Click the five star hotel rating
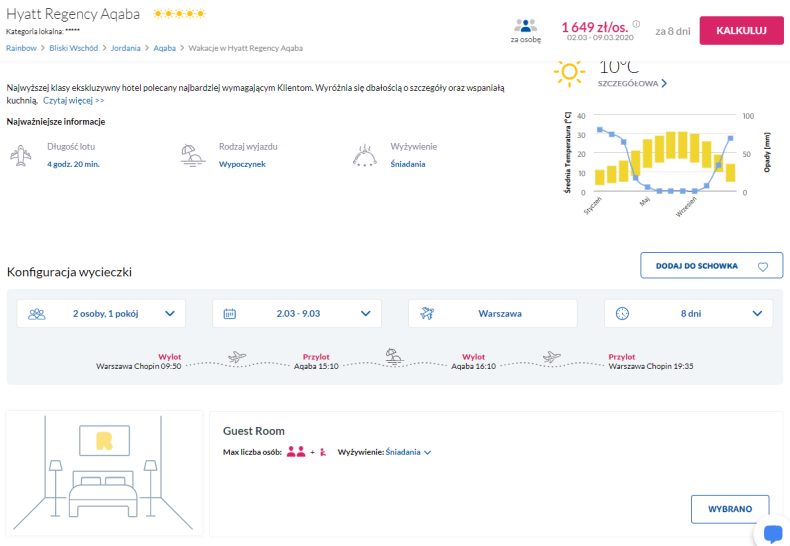Screen dimensions: 790x546 (x=179, y=14)
